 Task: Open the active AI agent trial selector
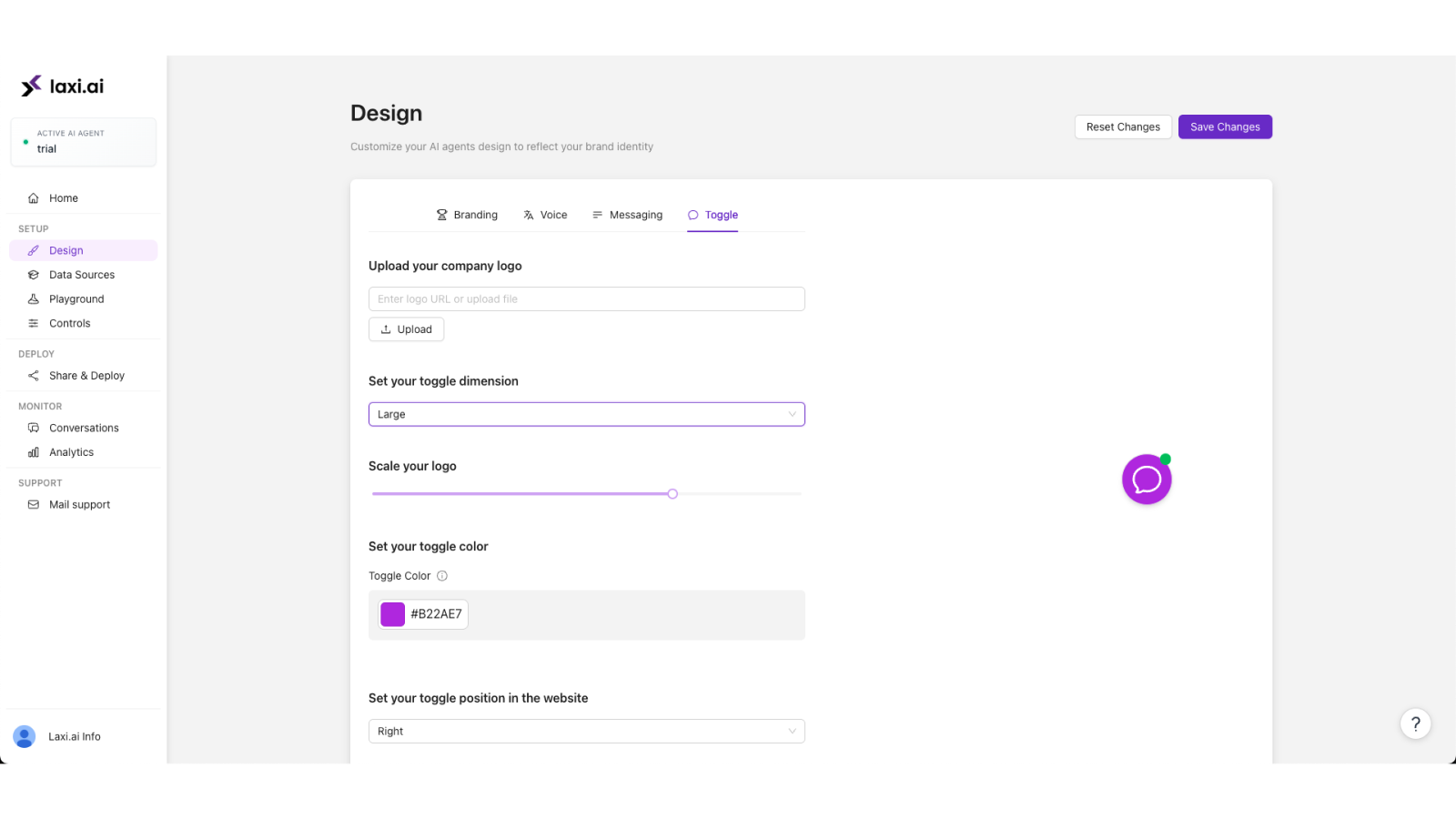click(x=84, y=142)
